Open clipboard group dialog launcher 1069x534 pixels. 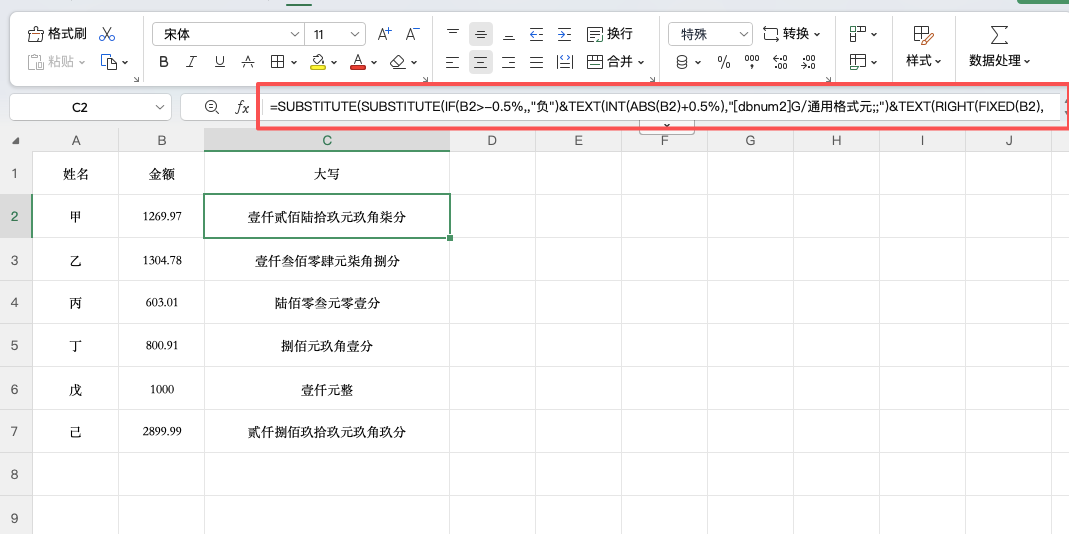click(136, 79)
